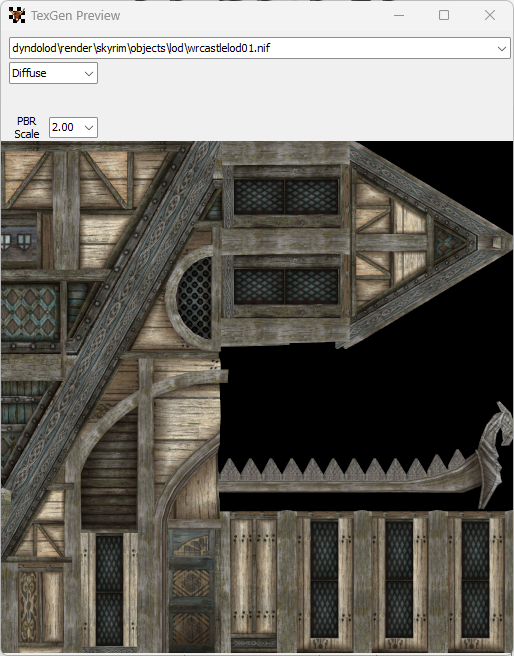Viewport: 514px width, 656px height.
Task: Maximize the TexGen Preview window
Action: tap(444, 15)
